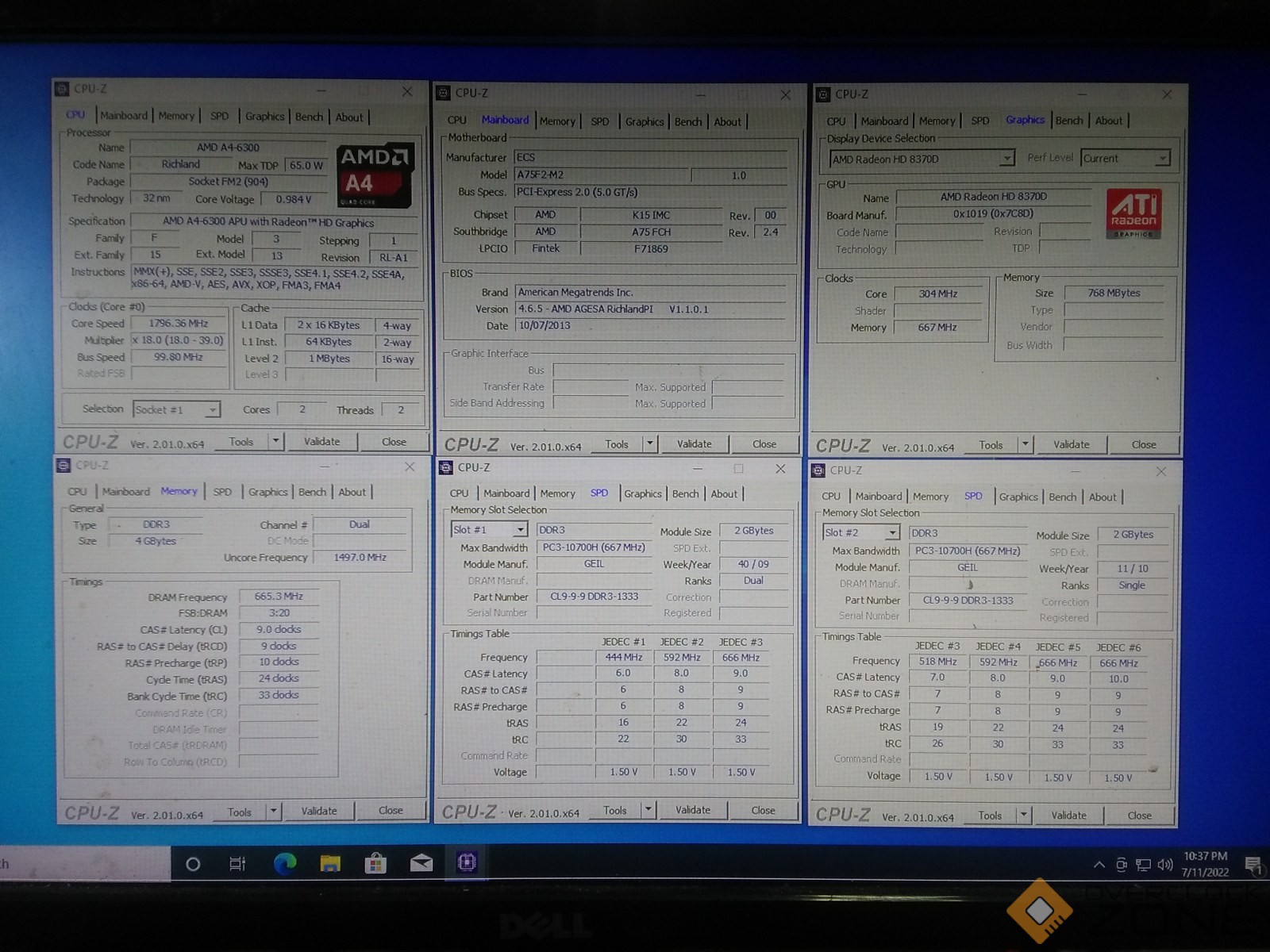1270x952 pixels.
Task: Click the A75F2-M2 model field
Action: point(602,175)
